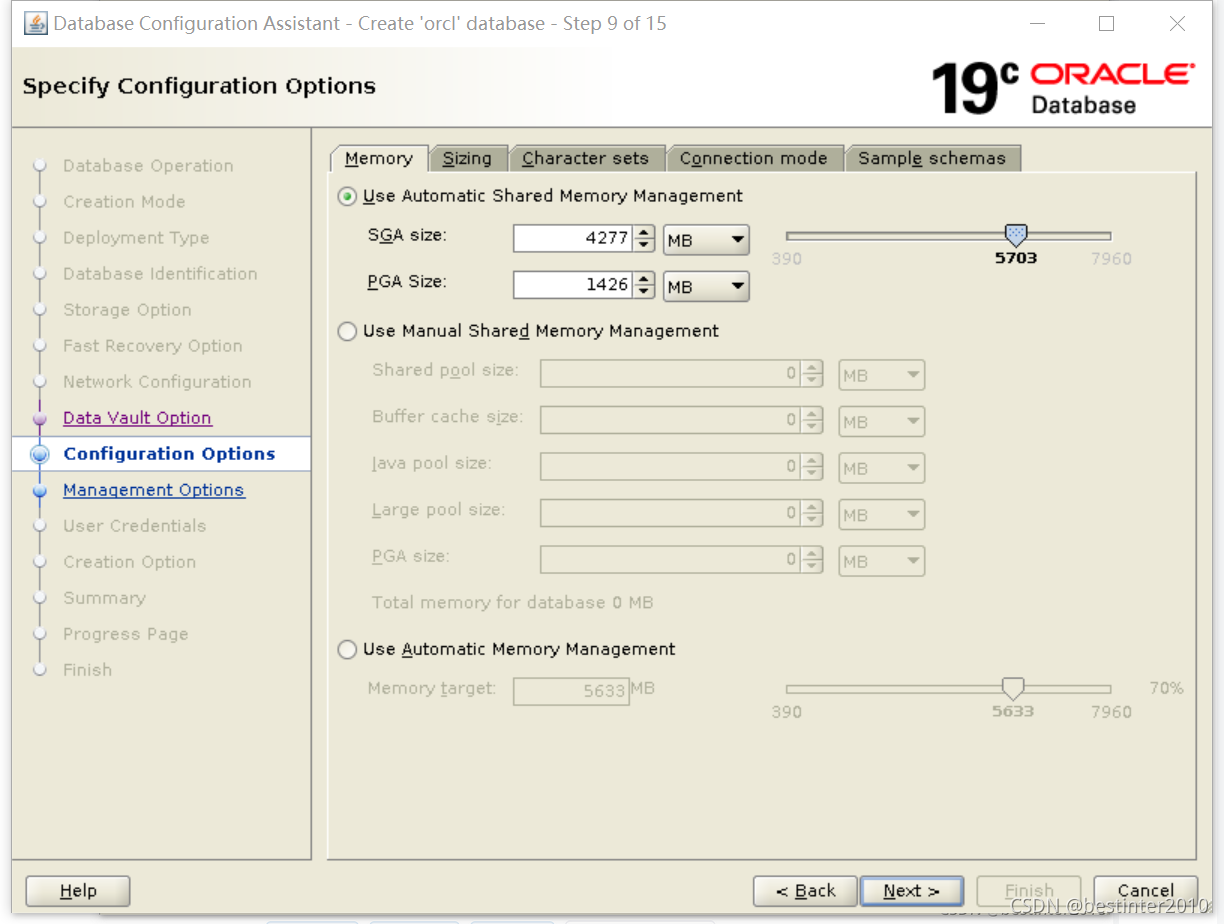Select Use Automatic Memory Management option
The height and width of the screenshot is (924, 1224).
tap(347, 650)
